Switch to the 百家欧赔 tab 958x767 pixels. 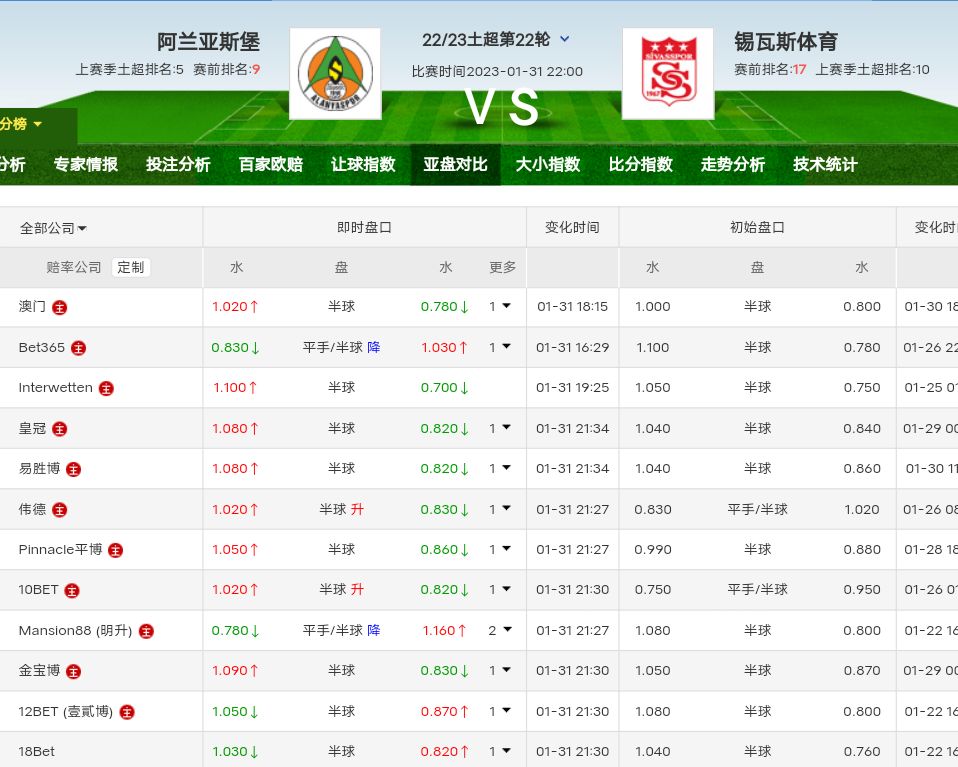(270, 165)
